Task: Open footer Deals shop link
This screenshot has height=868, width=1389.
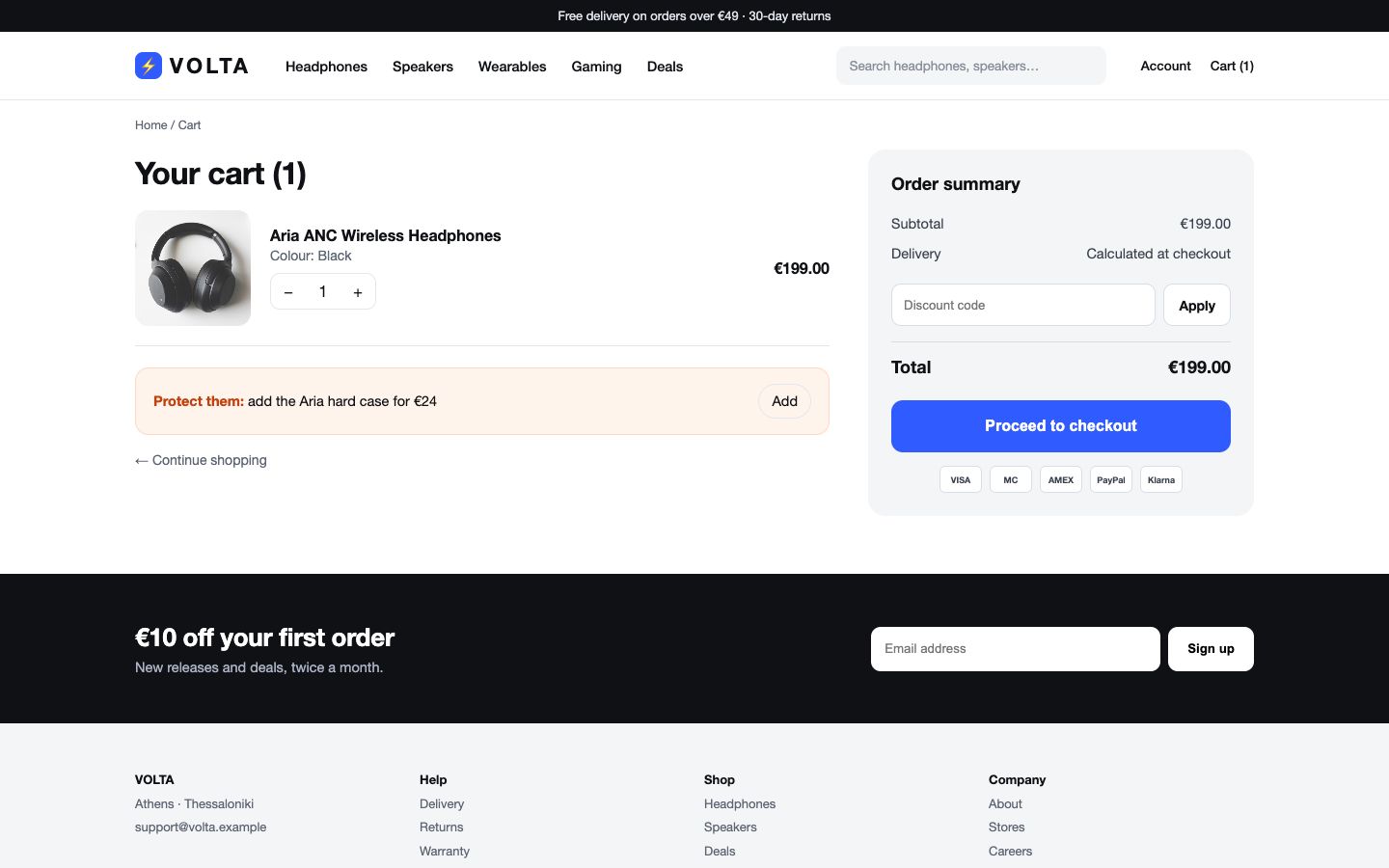Action: (x=720, y=851)
